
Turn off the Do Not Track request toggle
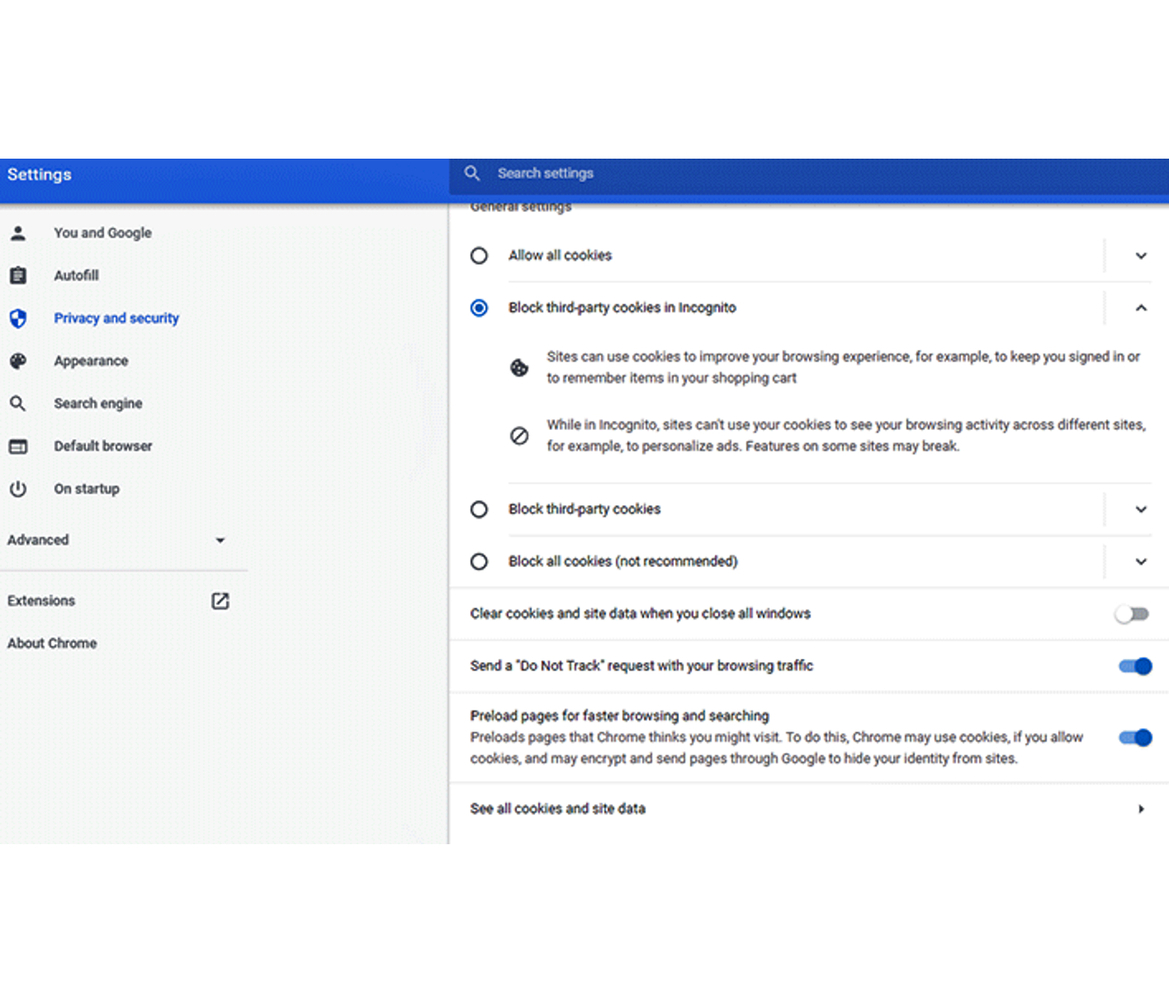click(1135, 666)
